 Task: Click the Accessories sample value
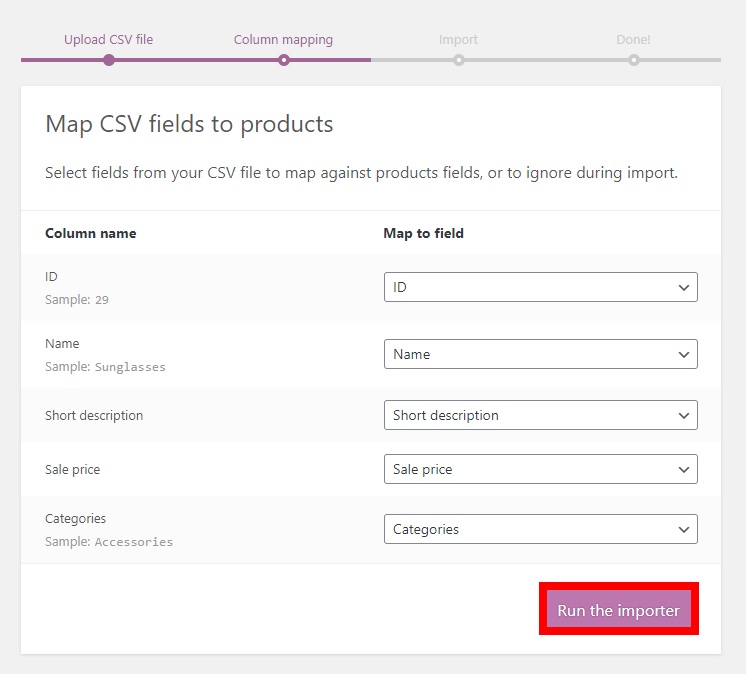coord(134,542)
